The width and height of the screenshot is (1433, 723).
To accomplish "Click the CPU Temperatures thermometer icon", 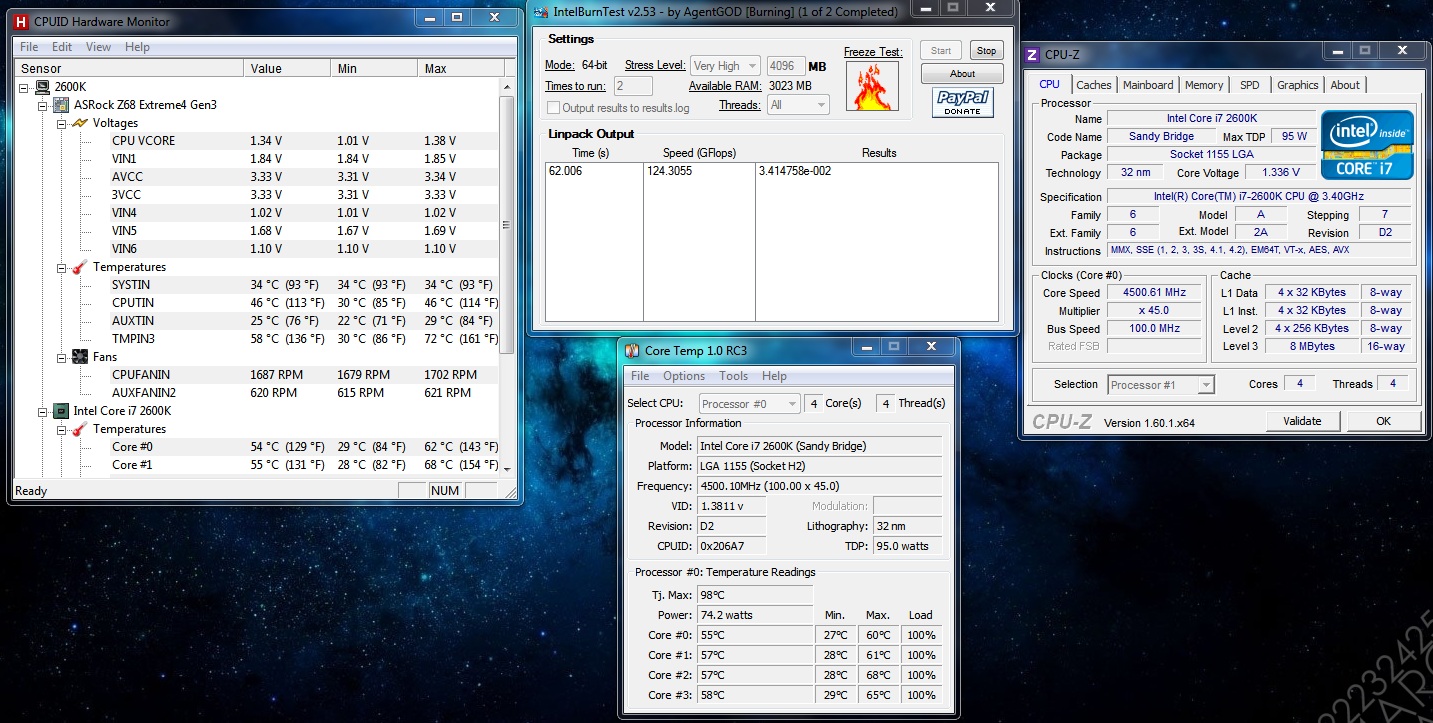I will [x=80, y=429].
